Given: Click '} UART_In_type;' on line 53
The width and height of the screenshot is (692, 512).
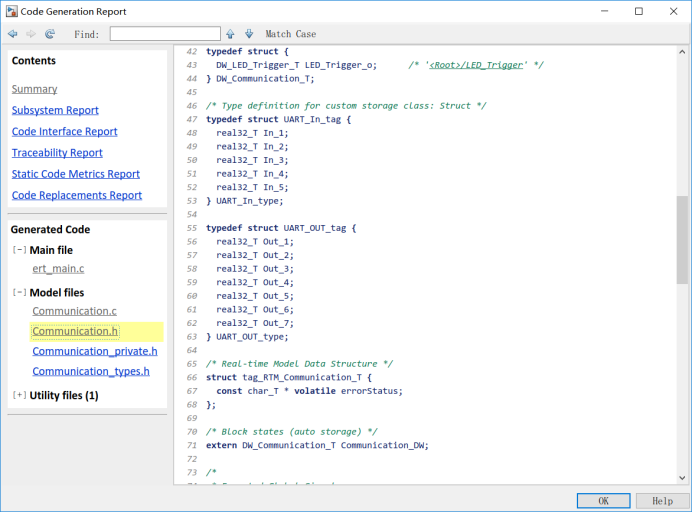Looking at the screenshot, I should pos(244,201).
